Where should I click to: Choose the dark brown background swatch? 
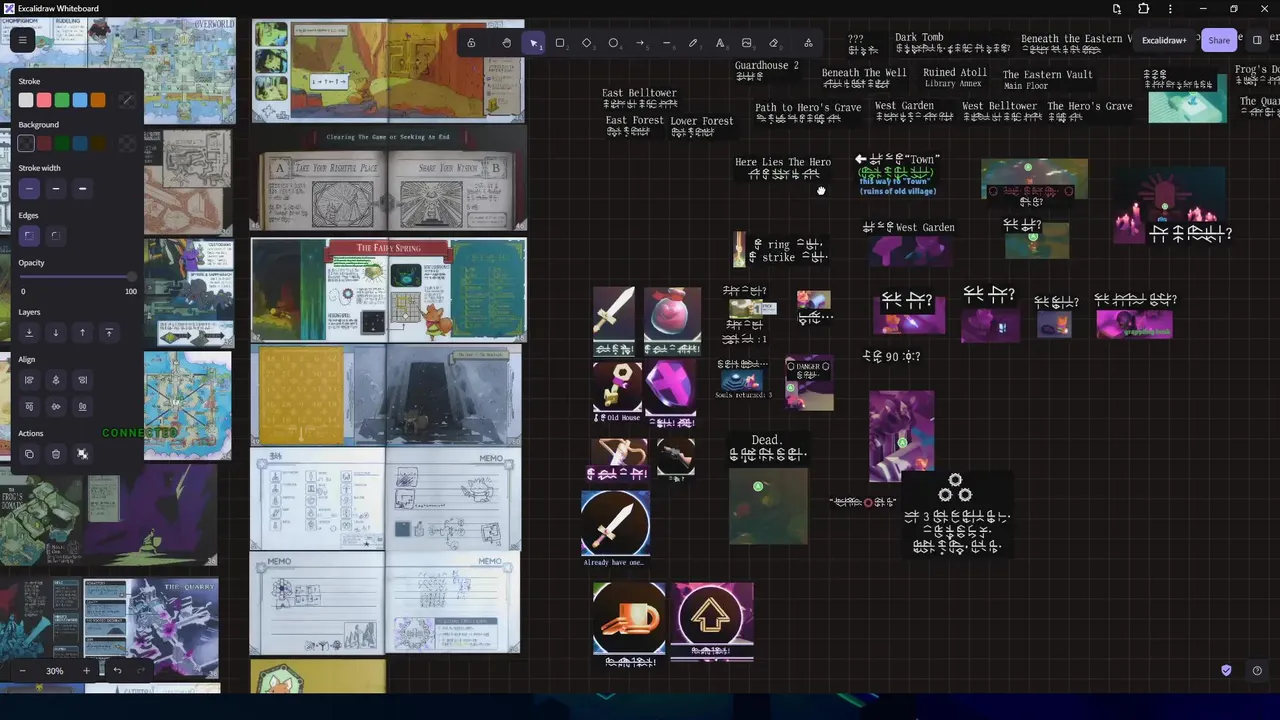click(x=98, y=144)
